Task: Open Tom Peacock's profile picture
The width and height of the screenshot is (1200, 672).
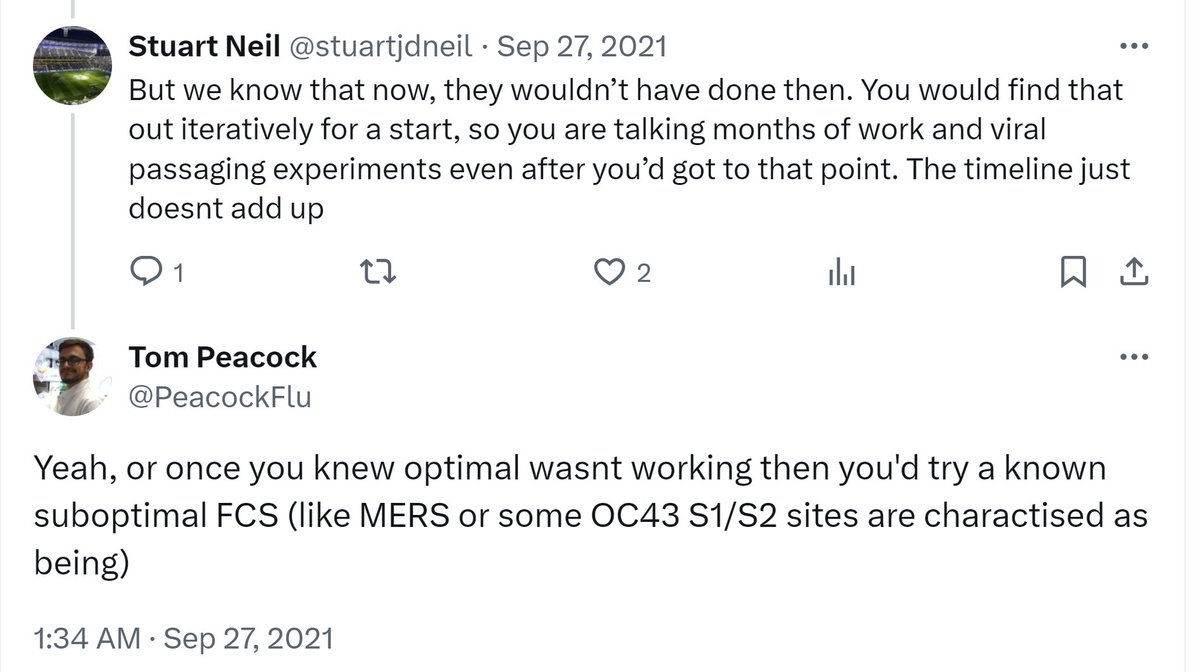Action: [x=72, y=376]
